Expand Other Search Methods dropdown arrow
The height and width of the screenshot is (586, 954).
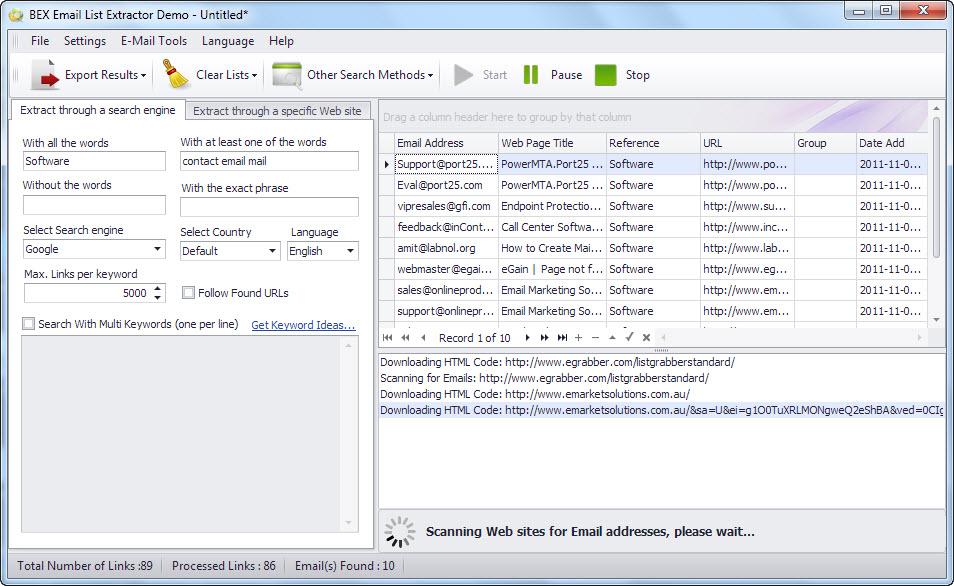pyautogui.click(x=431, y=75)
